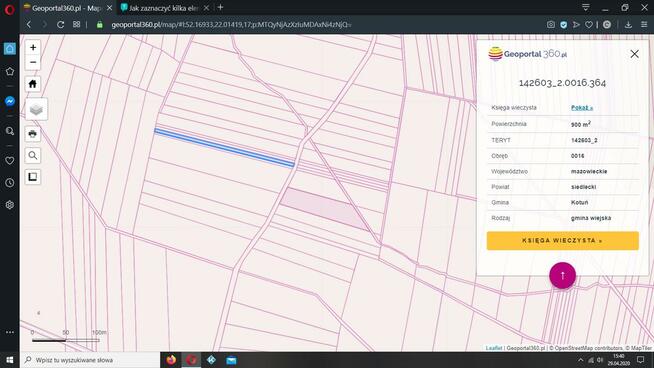
Task: Open sidebar three-dots more options
Action: [x=10, y=332]
